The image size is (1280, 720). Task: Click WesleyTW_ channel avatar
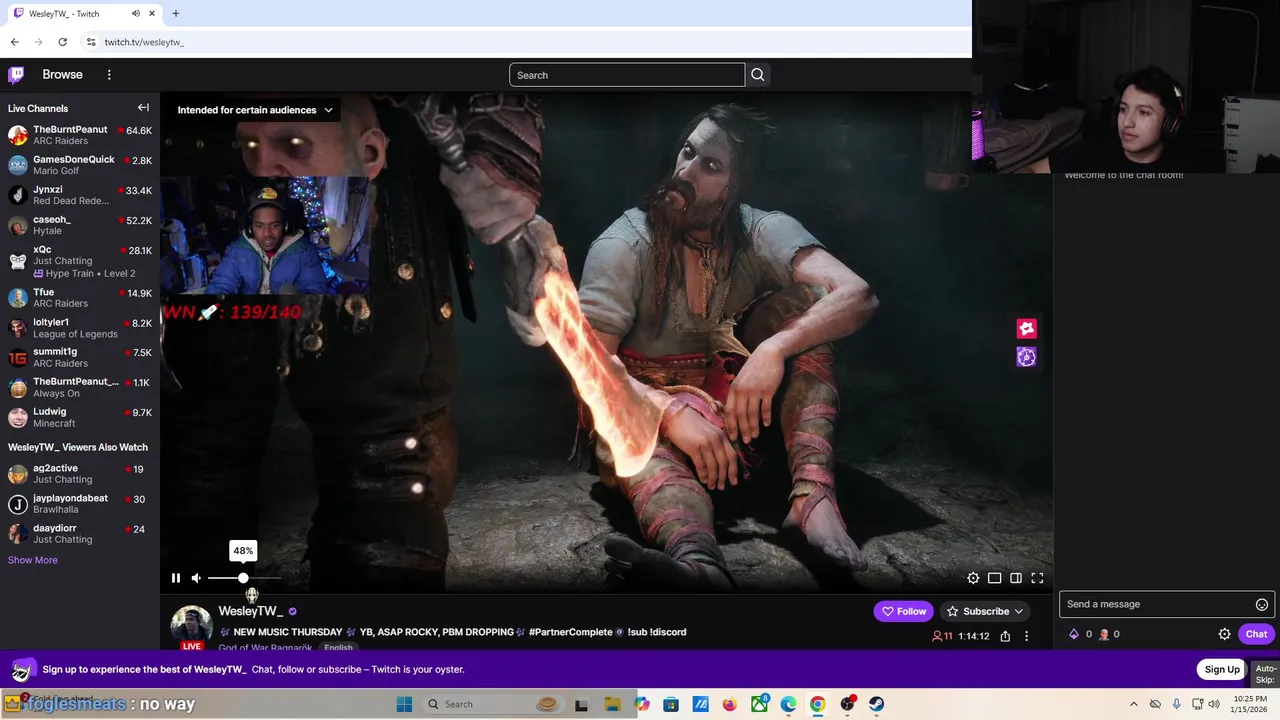(x=191, y=626)
